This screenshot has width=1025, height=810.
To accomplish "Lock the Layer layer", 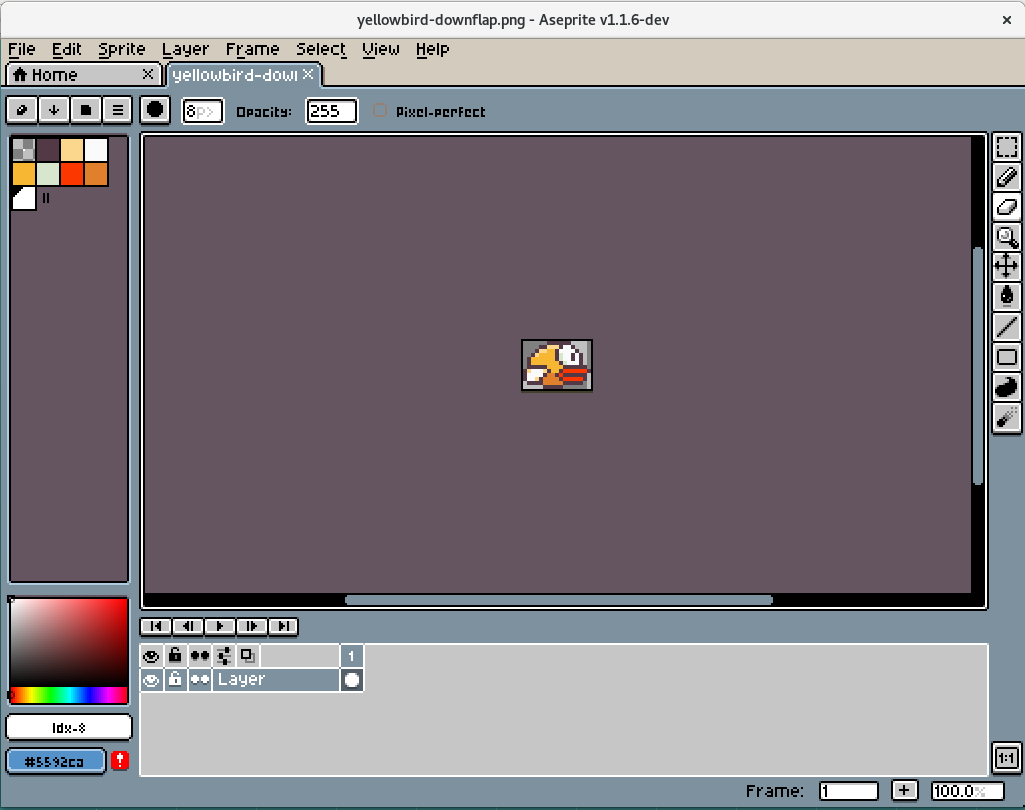I will tap(175, 680).
